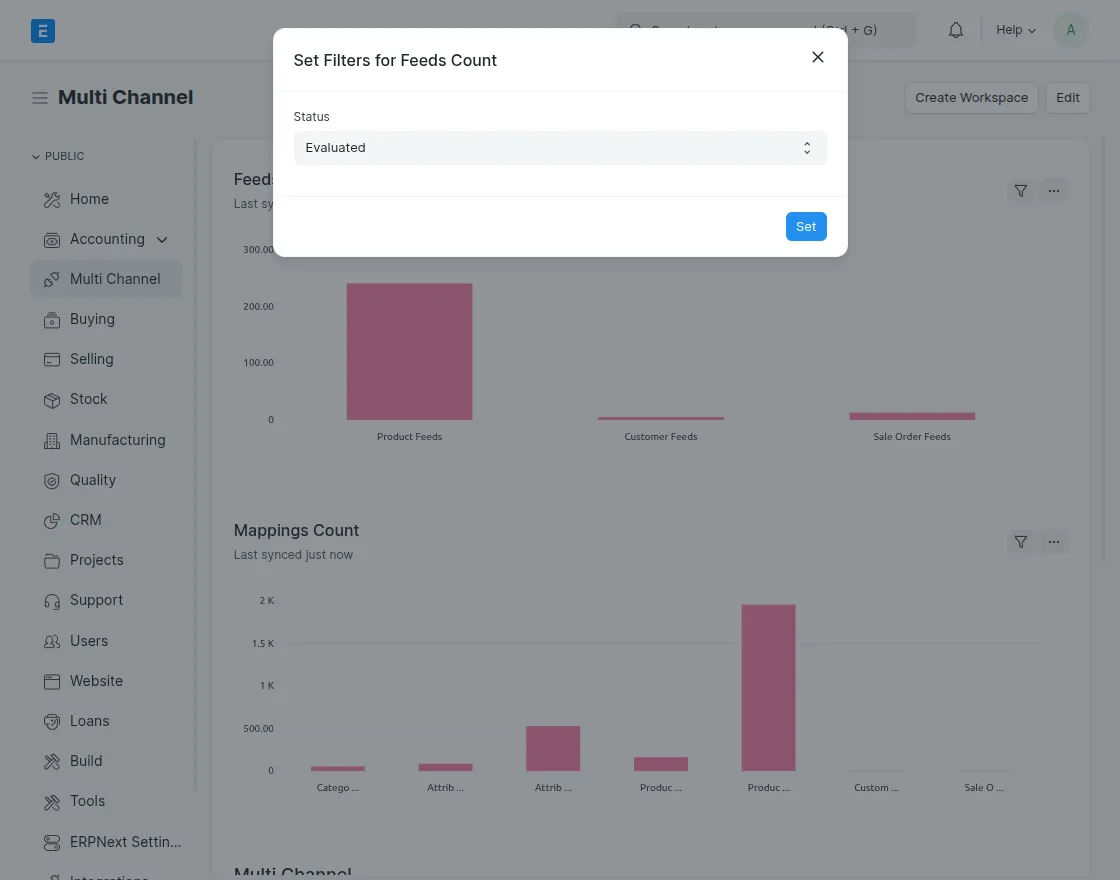Select the Stock cube icon in sidebar
This screenshot has width=1120, height=880.
pyautogui.click(x=52, y=399)
